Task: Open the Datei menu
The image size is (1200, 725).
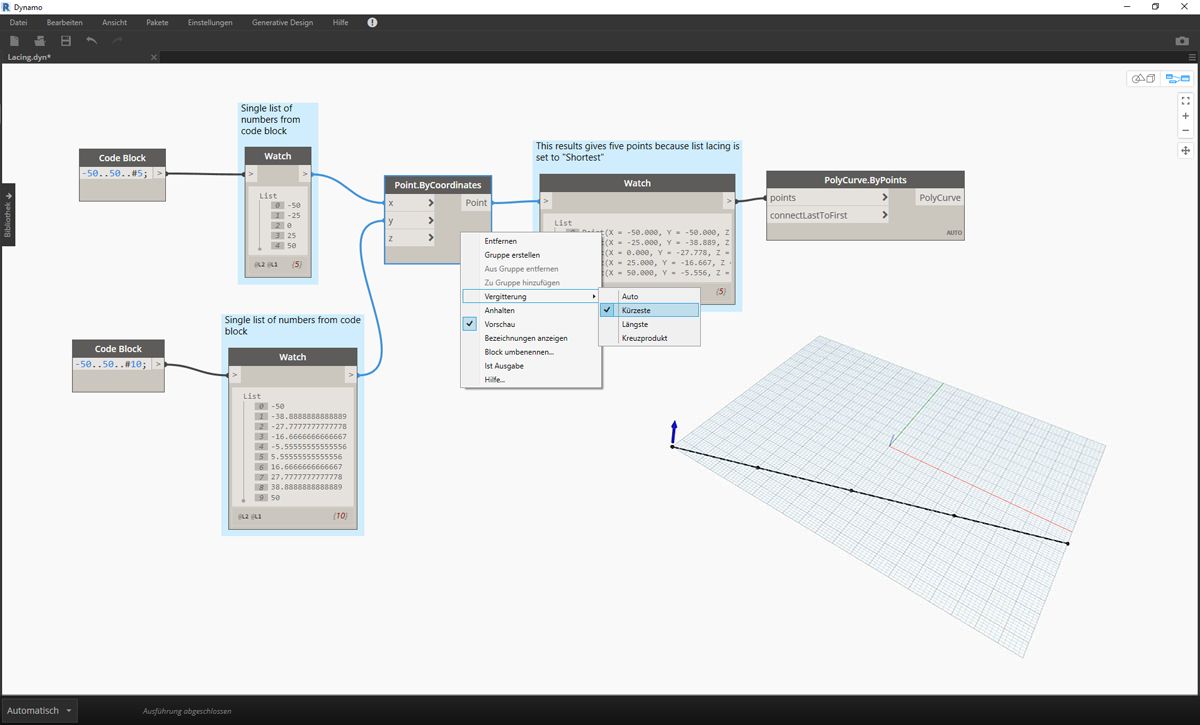Action: click(x=19, y=22)
